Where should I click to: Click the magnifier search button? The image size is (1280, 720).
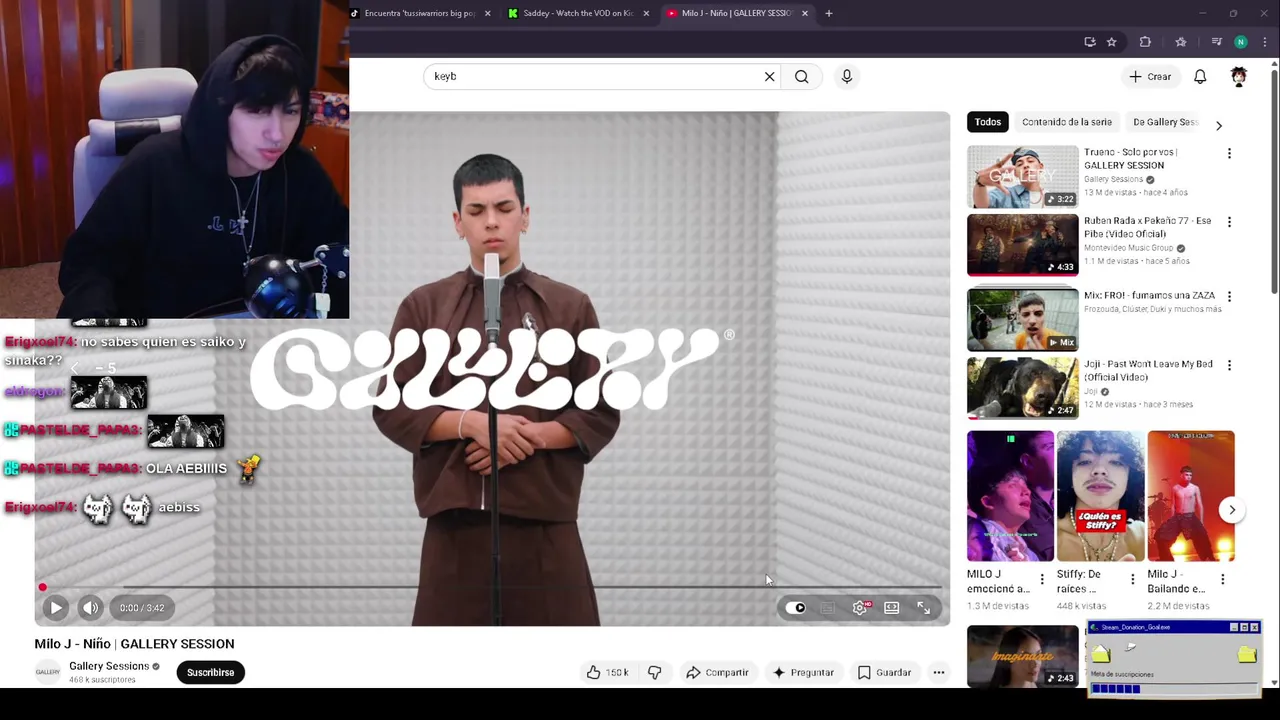tap(801, 76)
